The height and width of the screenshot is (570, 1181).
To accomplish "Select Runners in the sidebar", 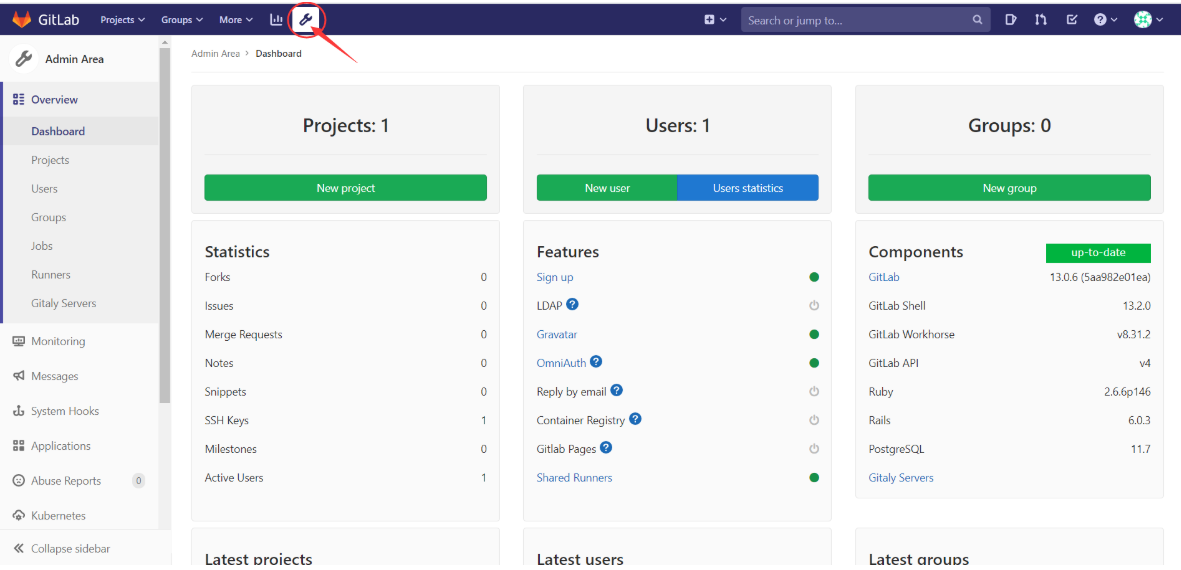I will coord(50,274).
